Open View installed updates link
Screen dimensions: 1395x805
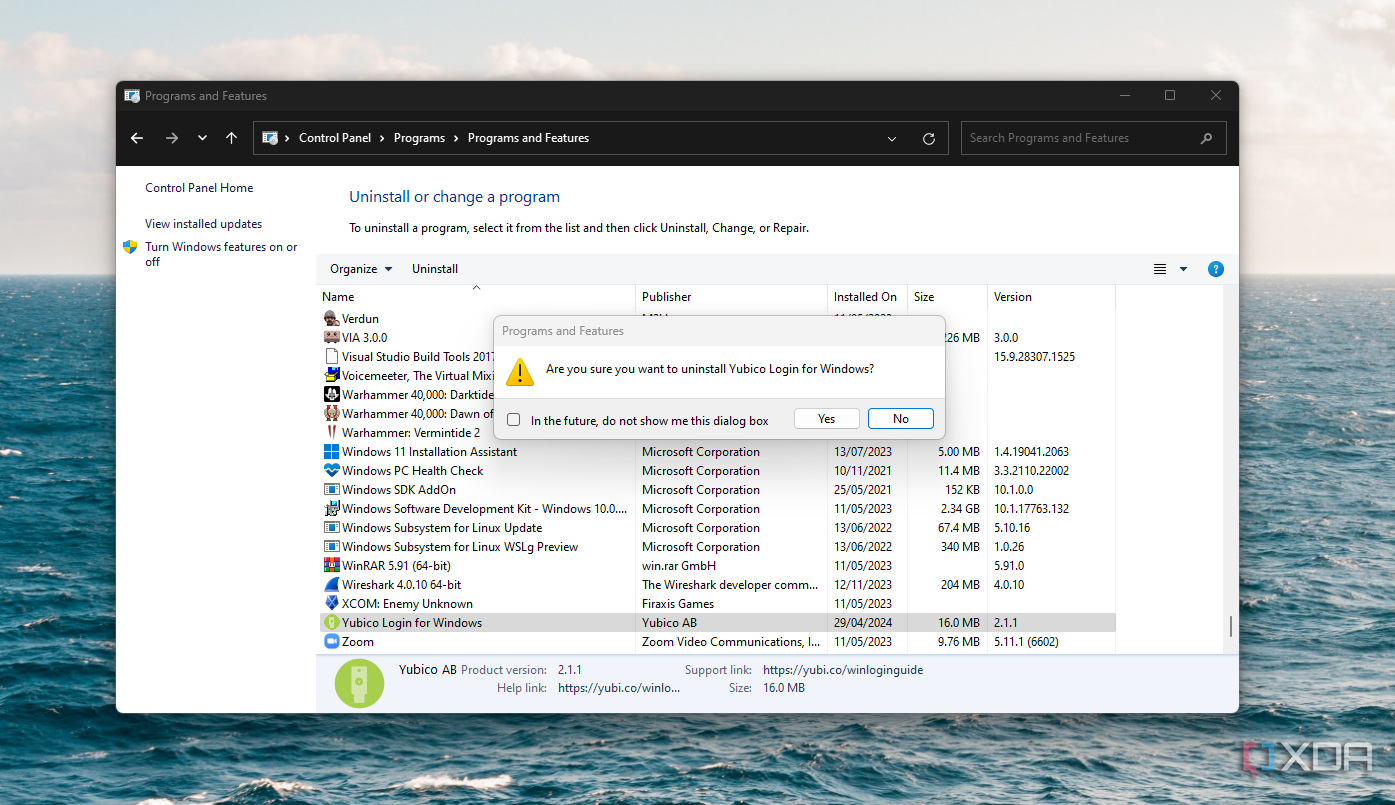click(x=203, y=224)
